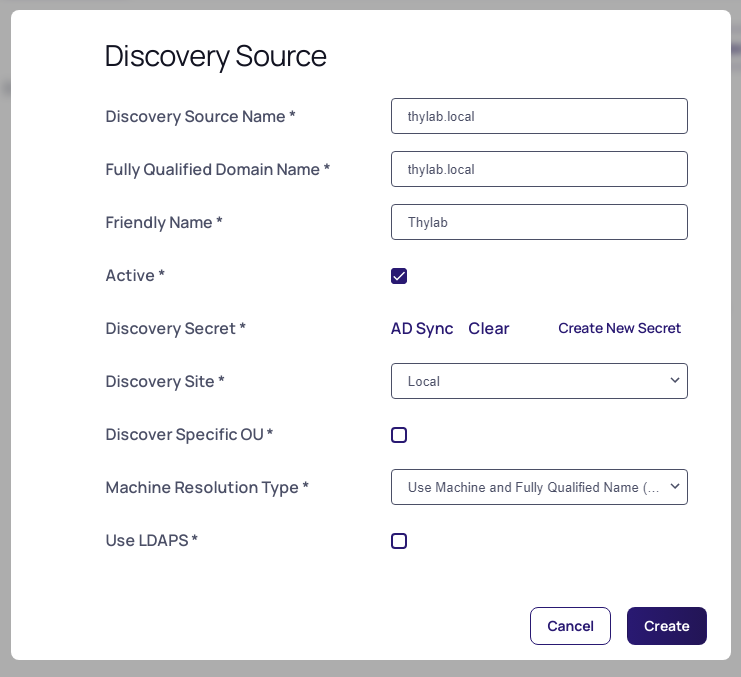Click the Machine Resolution Type chevron arrow

coord(675,486)
